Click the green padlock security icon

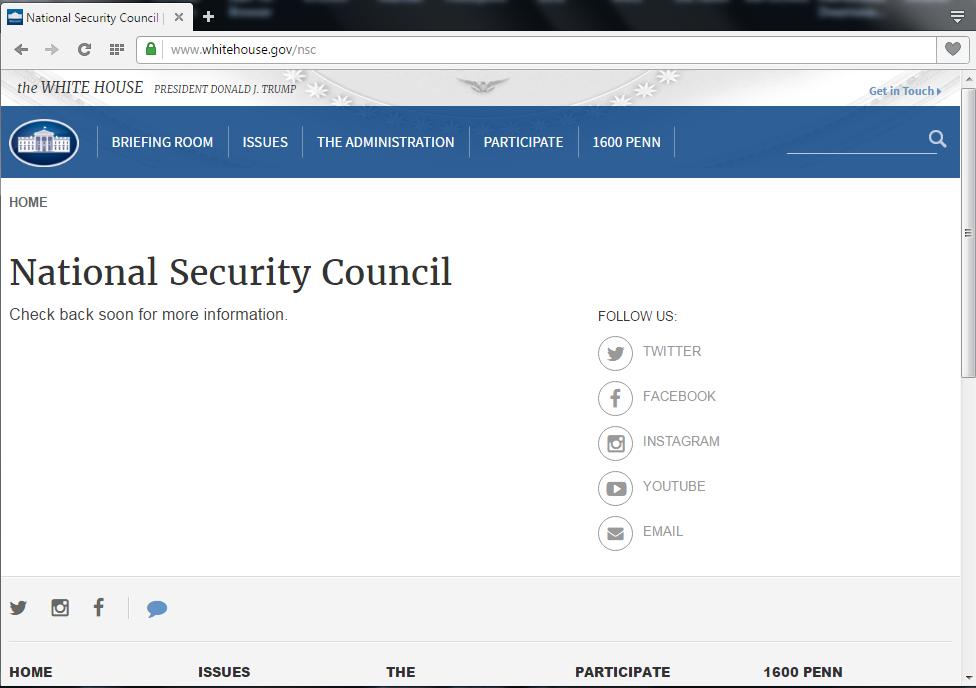pos(151,49)
